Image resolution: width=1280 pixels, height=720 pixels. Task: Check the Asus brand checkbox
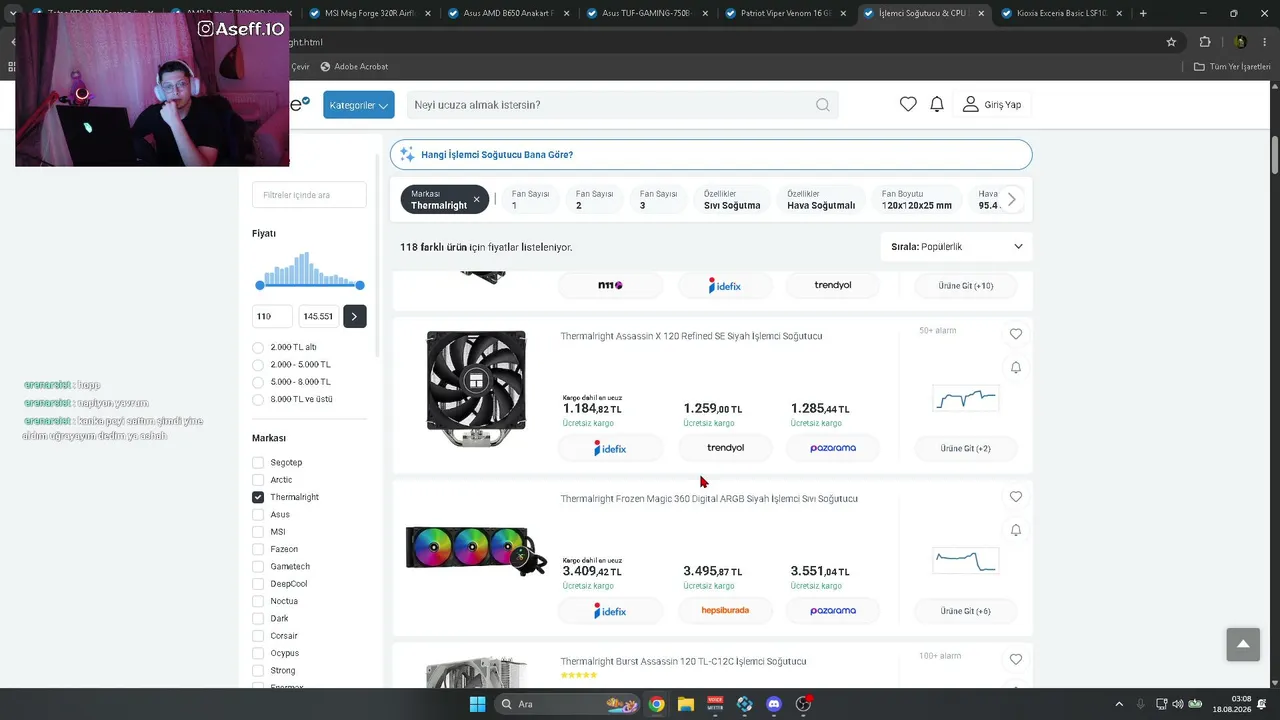258,515
